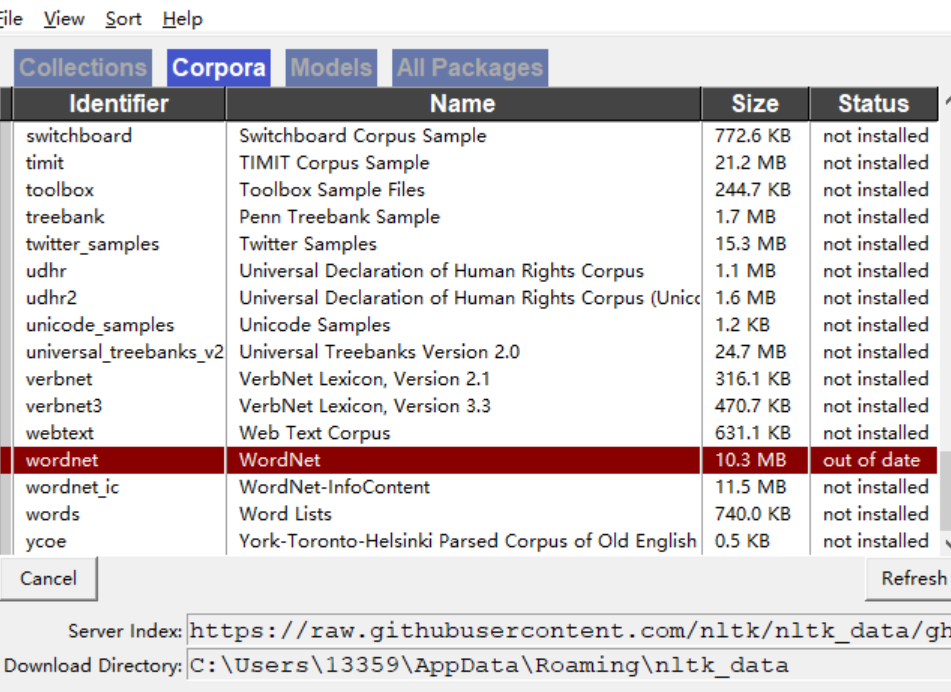Switch to the Collections tab
Viewport: 951px width, 692px height.
point(82,67)
